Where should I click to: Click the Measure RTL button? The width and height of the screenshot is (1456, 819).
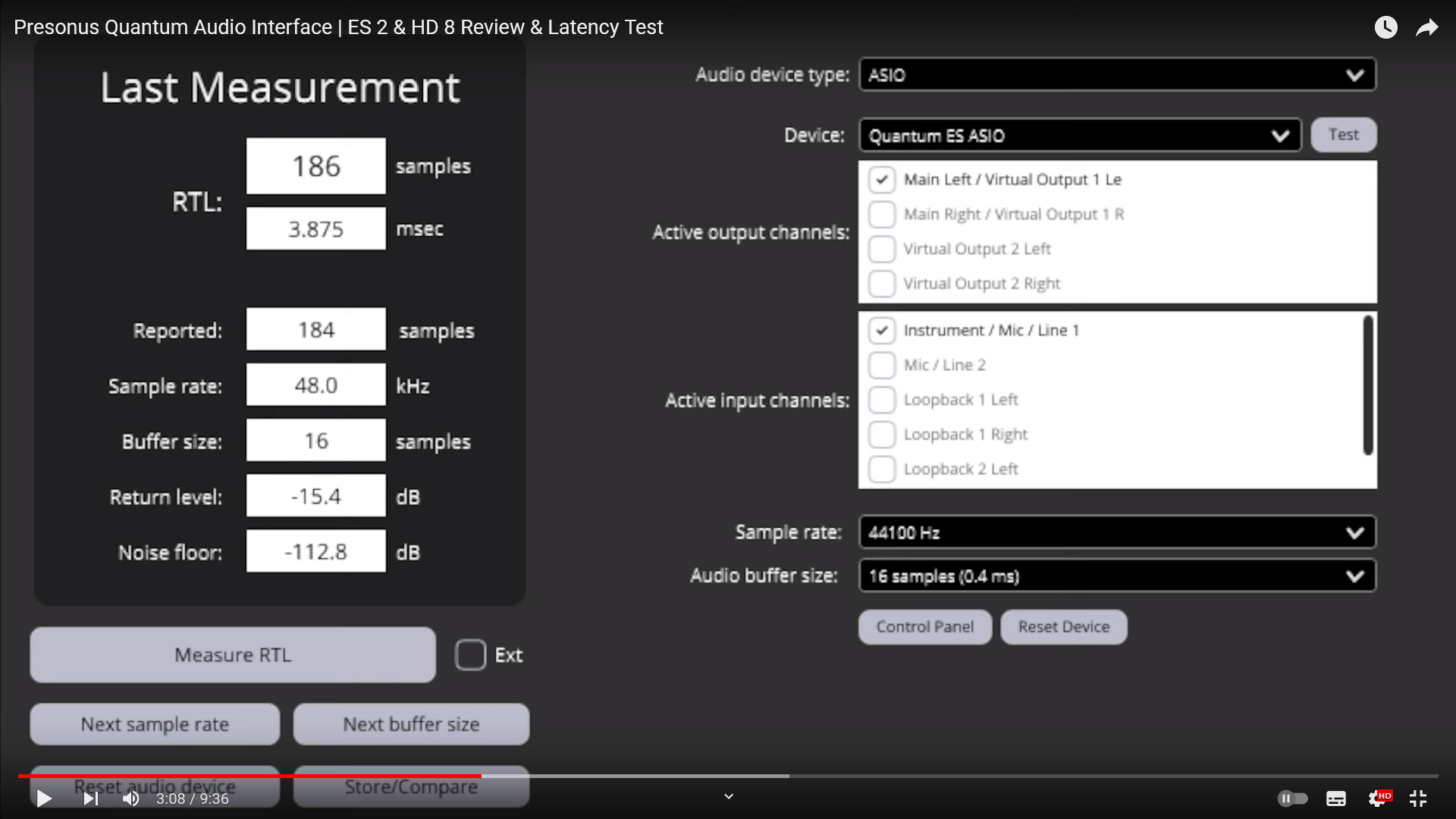pos(233,655)
